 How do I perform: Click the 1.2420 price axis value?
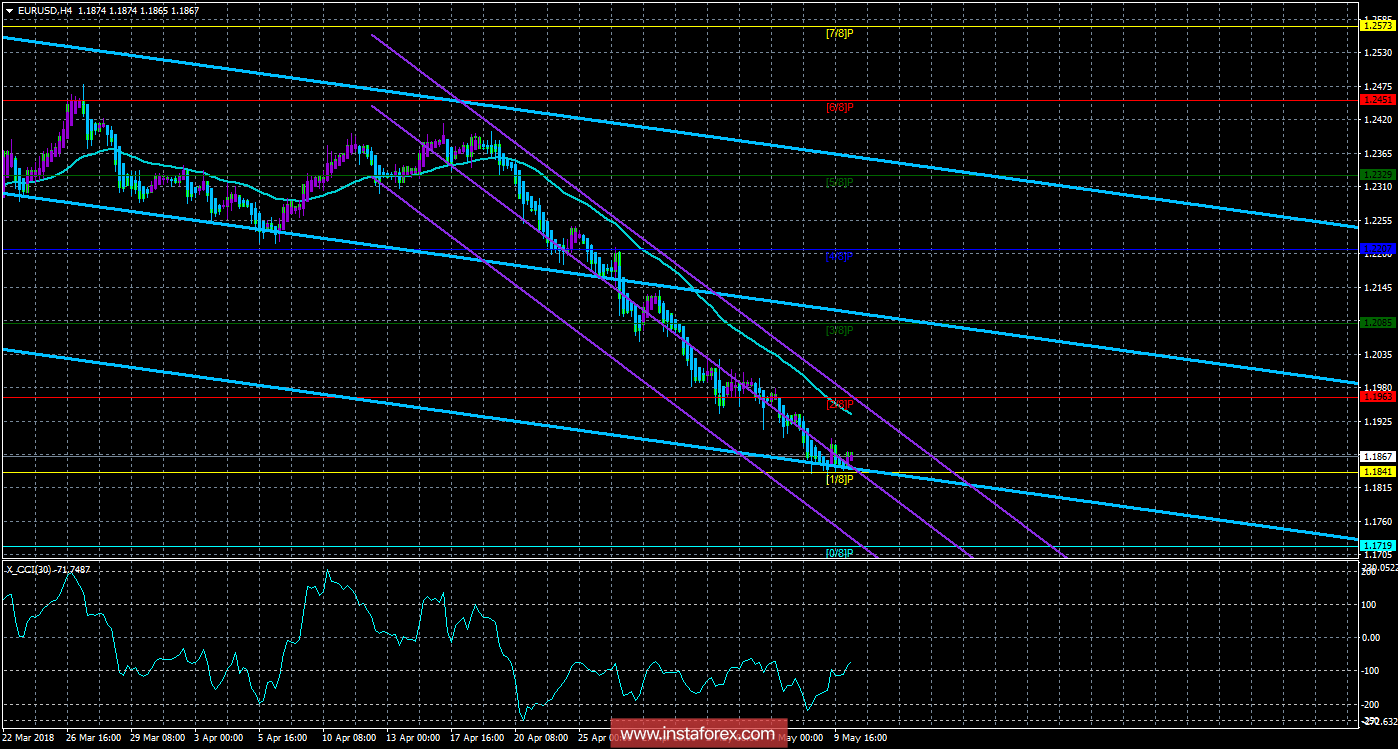tap(1376, 119)
